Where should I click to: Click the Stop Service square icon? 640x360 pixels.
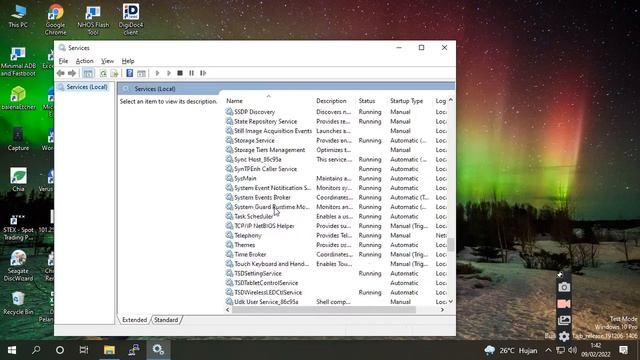point(180,73)
